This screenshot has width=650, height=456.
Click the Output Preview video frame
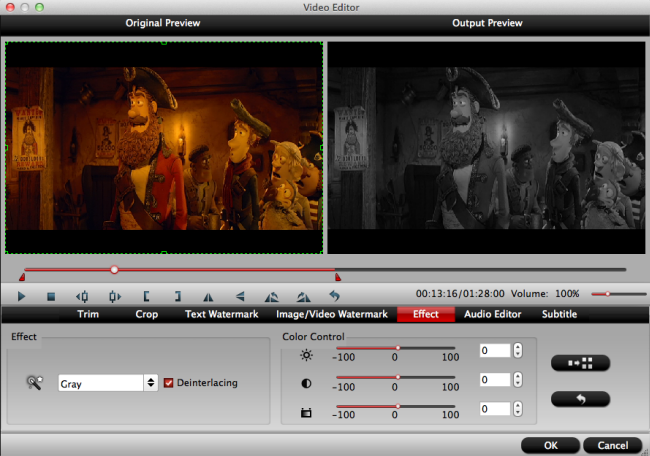click(x=486, y=148)
